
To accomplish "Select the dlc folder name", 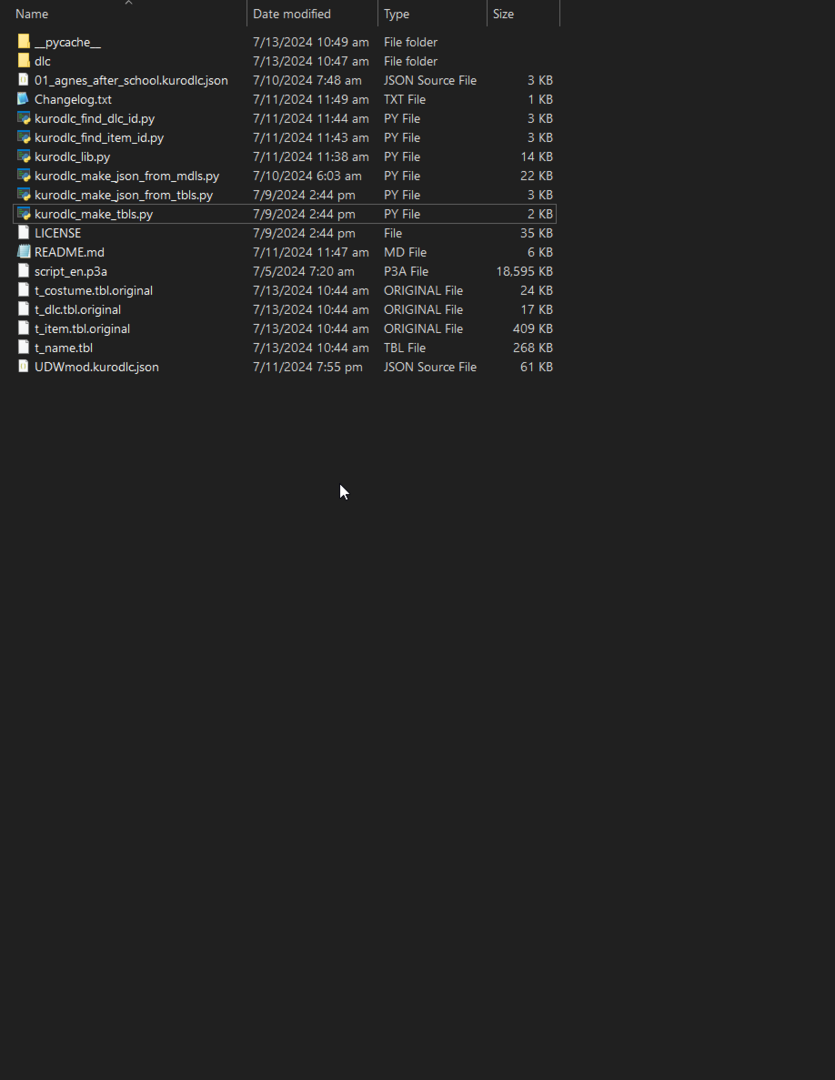I will coord(42,61).
